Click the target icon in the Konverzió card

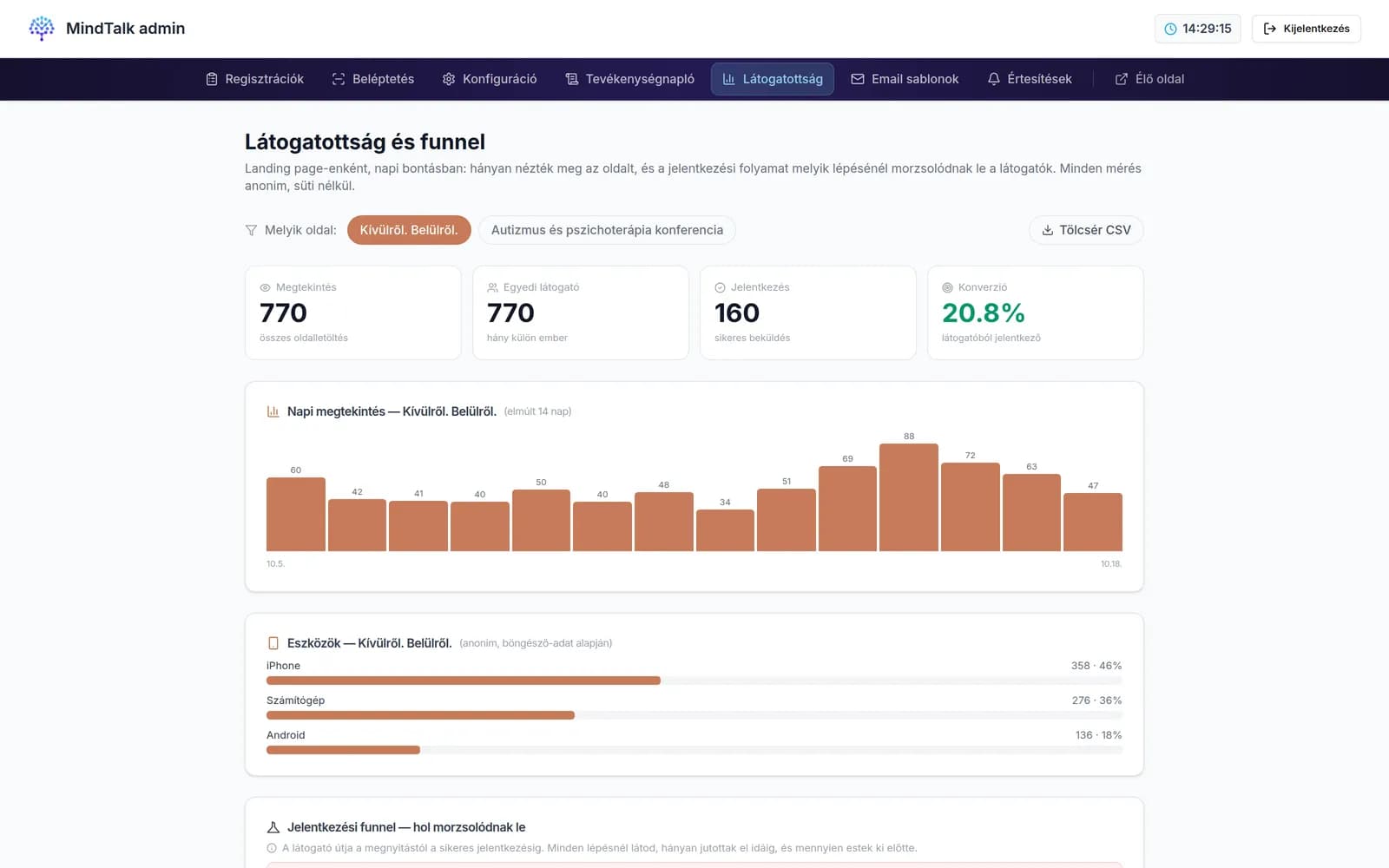click(947, 287)
